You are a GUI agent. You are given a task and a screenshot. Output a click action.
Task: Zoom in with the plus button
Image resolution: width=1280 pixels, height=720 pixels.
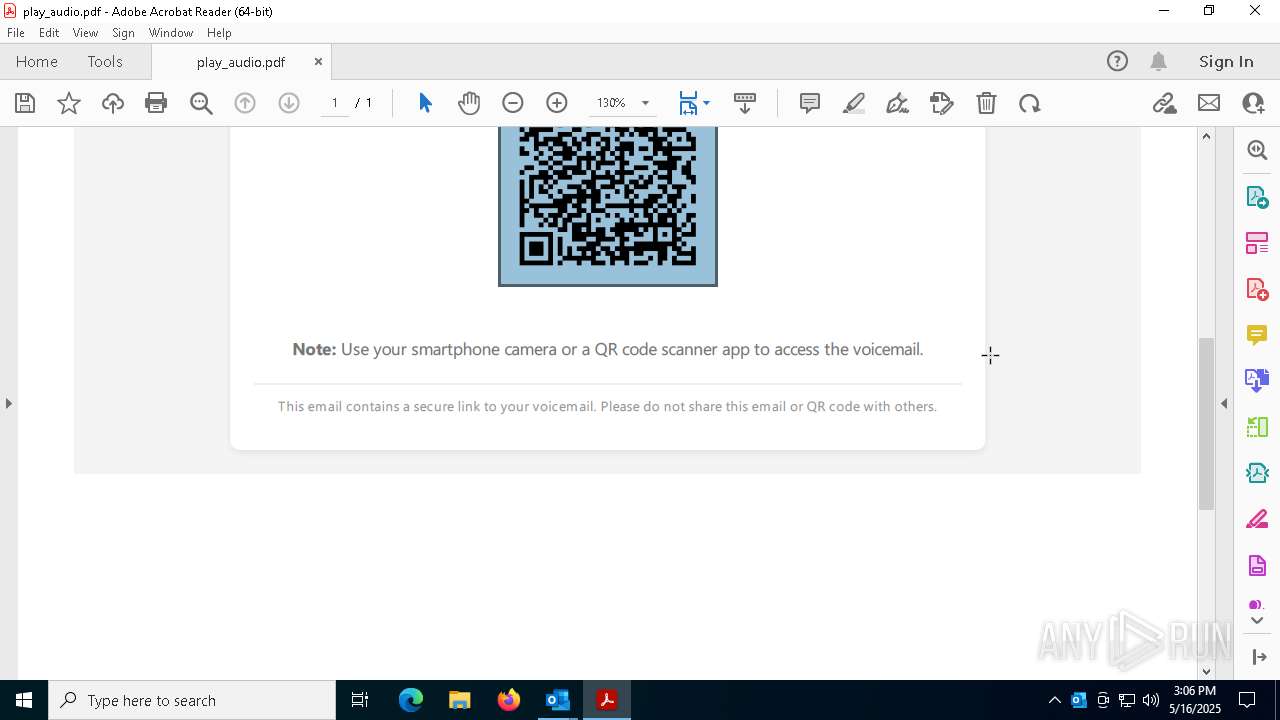click(x=557, y=103)
